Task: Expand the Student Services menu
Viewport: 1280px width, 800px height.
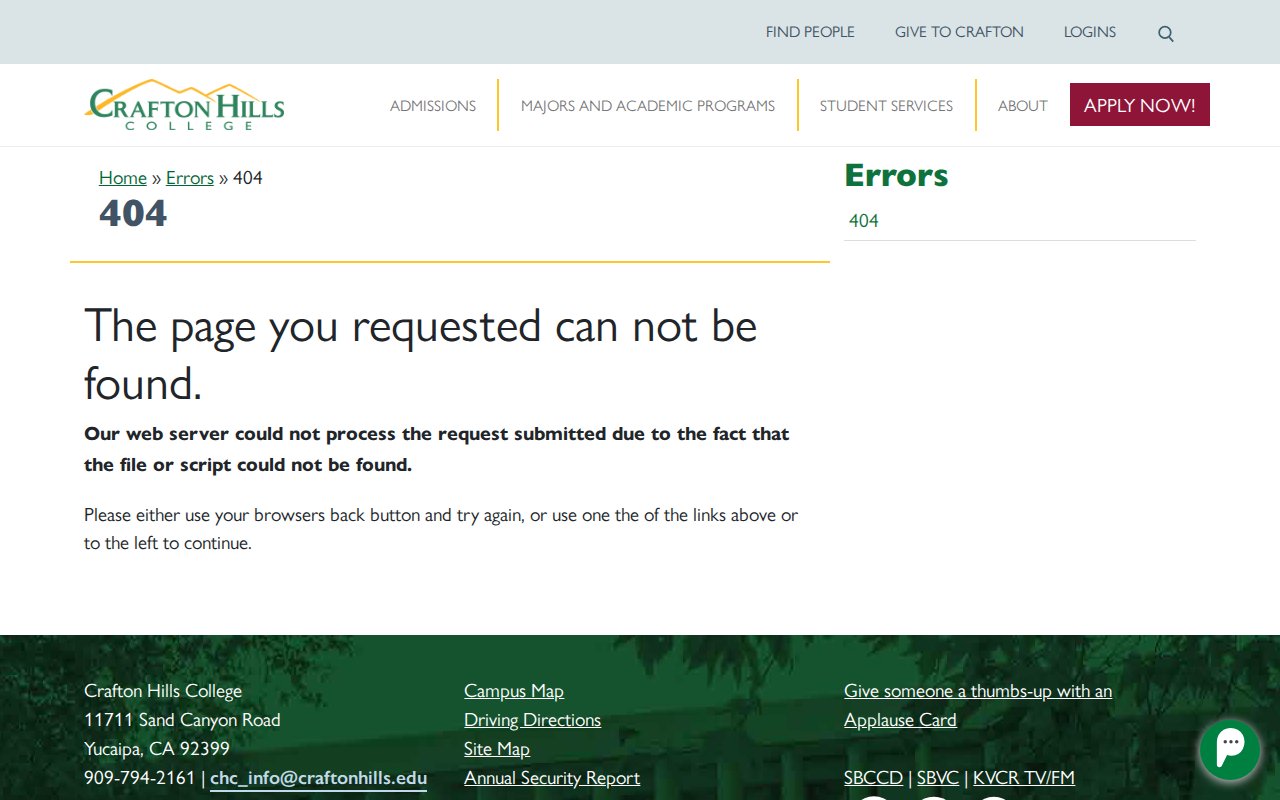Action: [x=886, y=106]
